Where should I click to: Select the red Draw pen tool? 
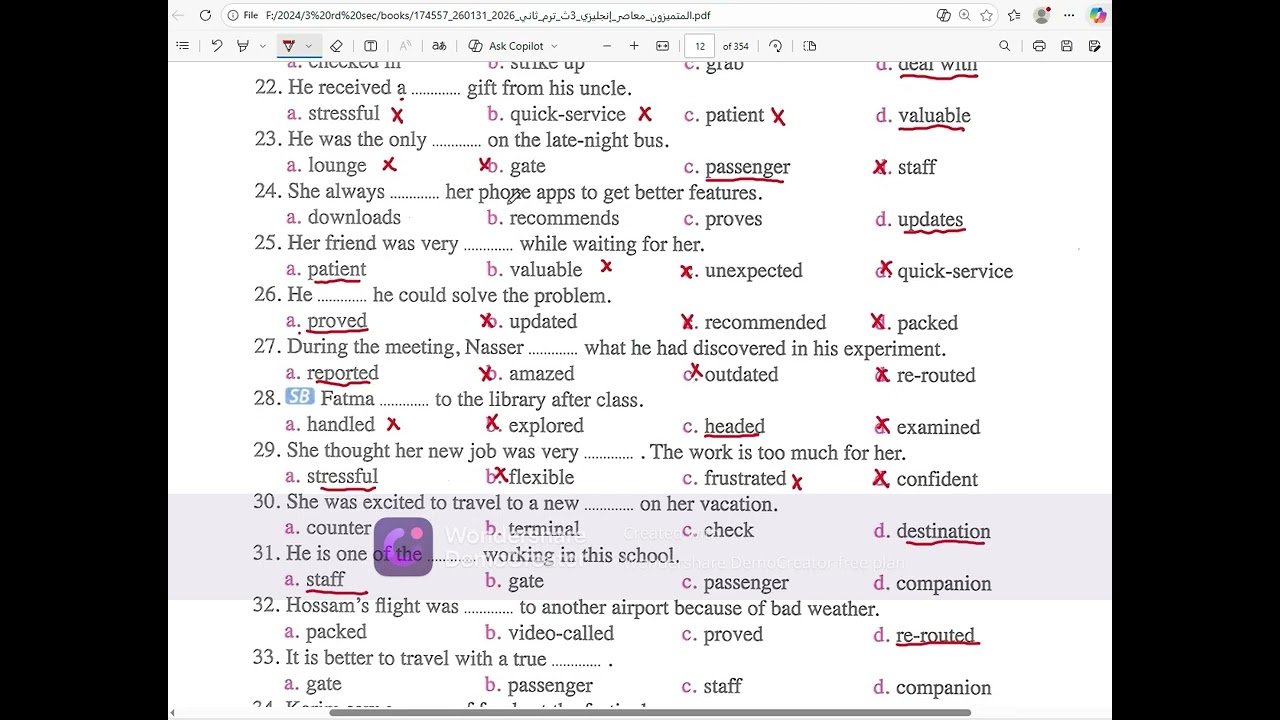289,46
